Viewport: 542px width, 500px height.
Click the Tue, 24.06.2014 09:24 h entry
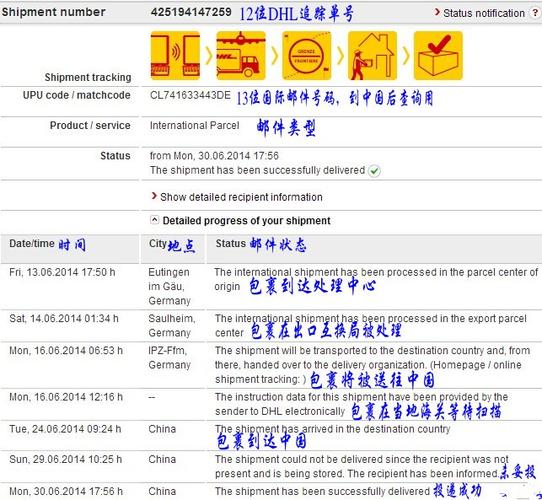[65, 429]
